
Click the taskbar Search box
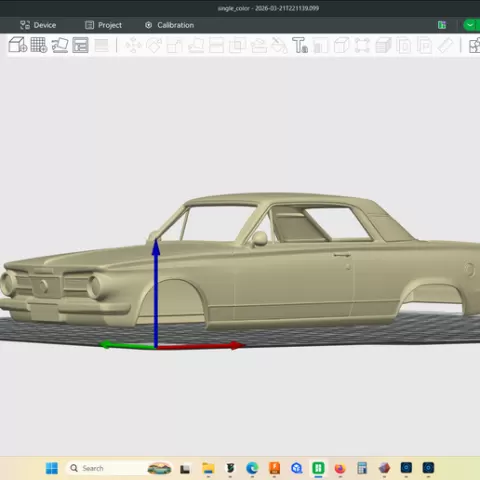tap(120, 468)
